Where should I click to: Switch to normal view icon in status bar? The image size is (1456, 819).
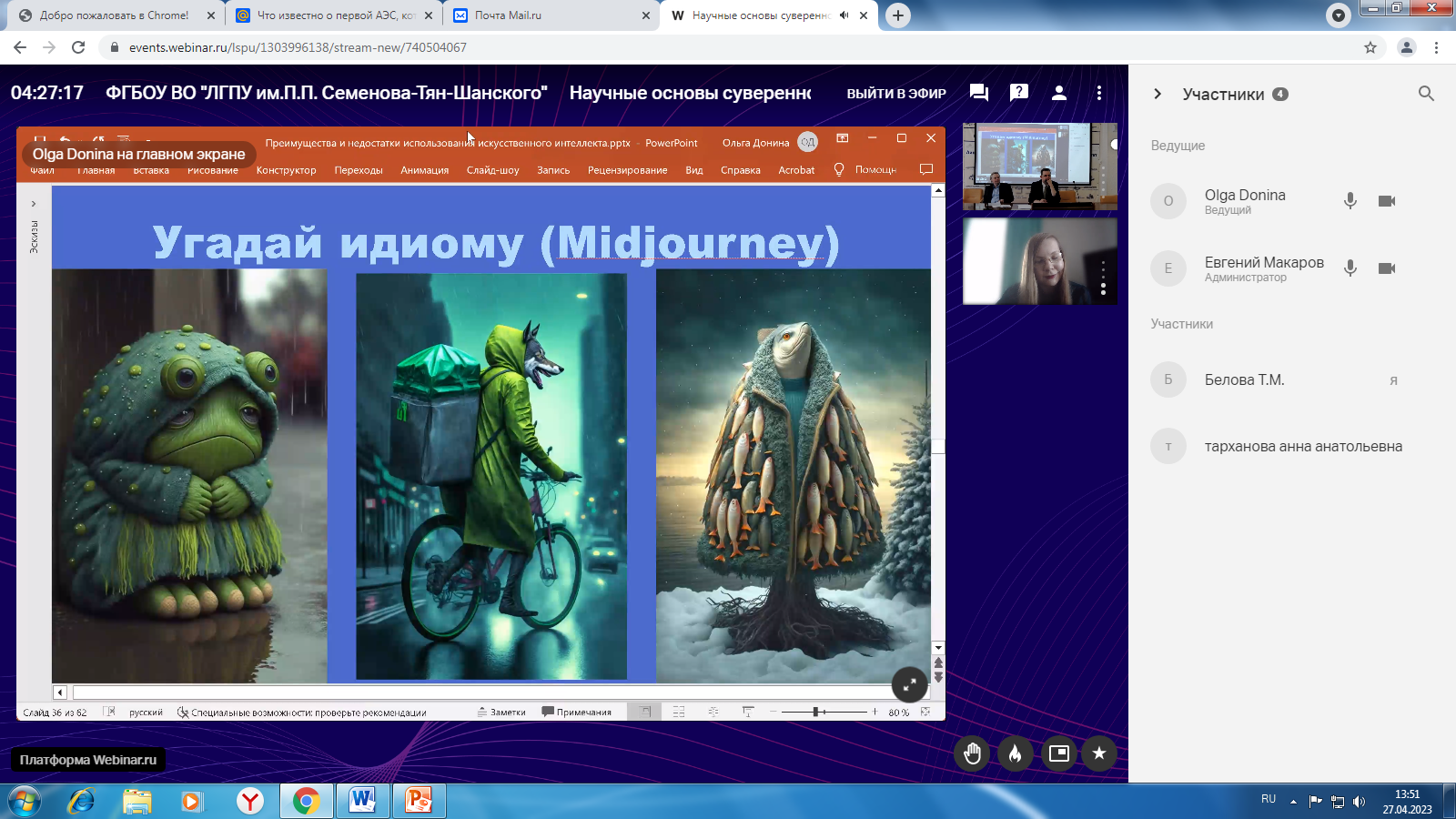645,712
